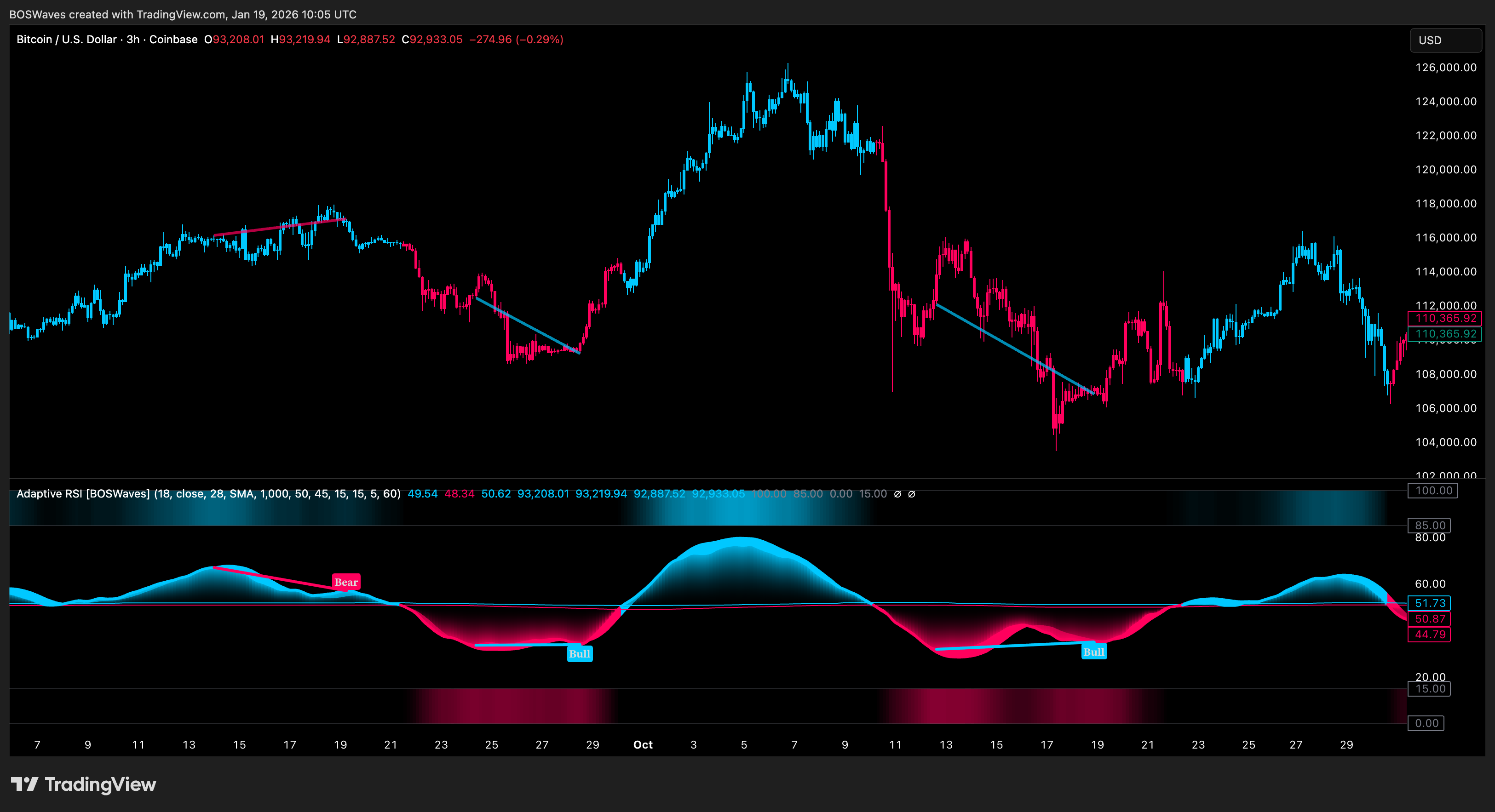
Task: Click the 3 date label on time axis
Action: point(694,745)
